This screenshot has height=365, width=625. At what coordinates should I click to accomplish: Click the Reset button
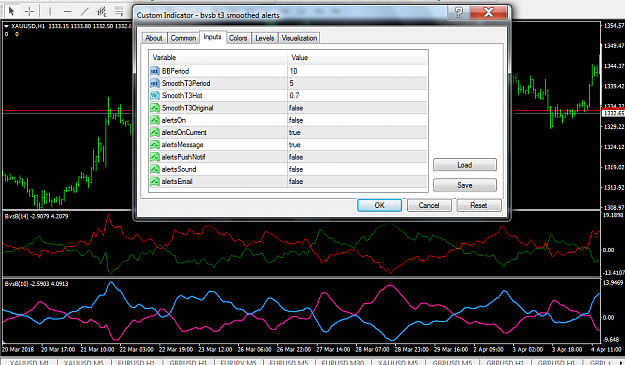(479, 205)
